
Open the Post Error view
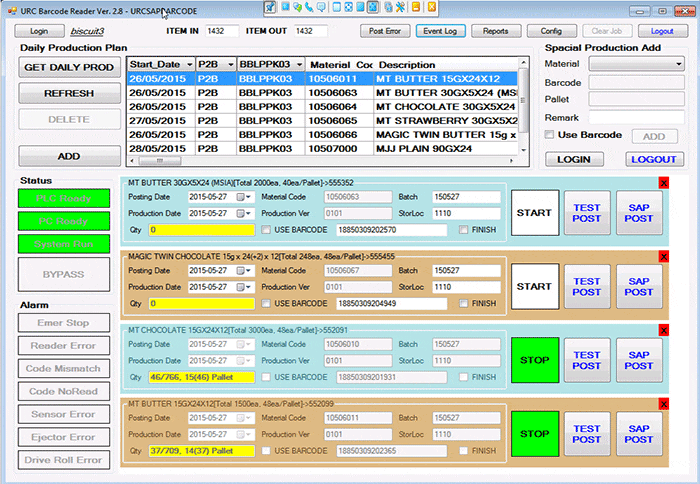coord(385,31)
